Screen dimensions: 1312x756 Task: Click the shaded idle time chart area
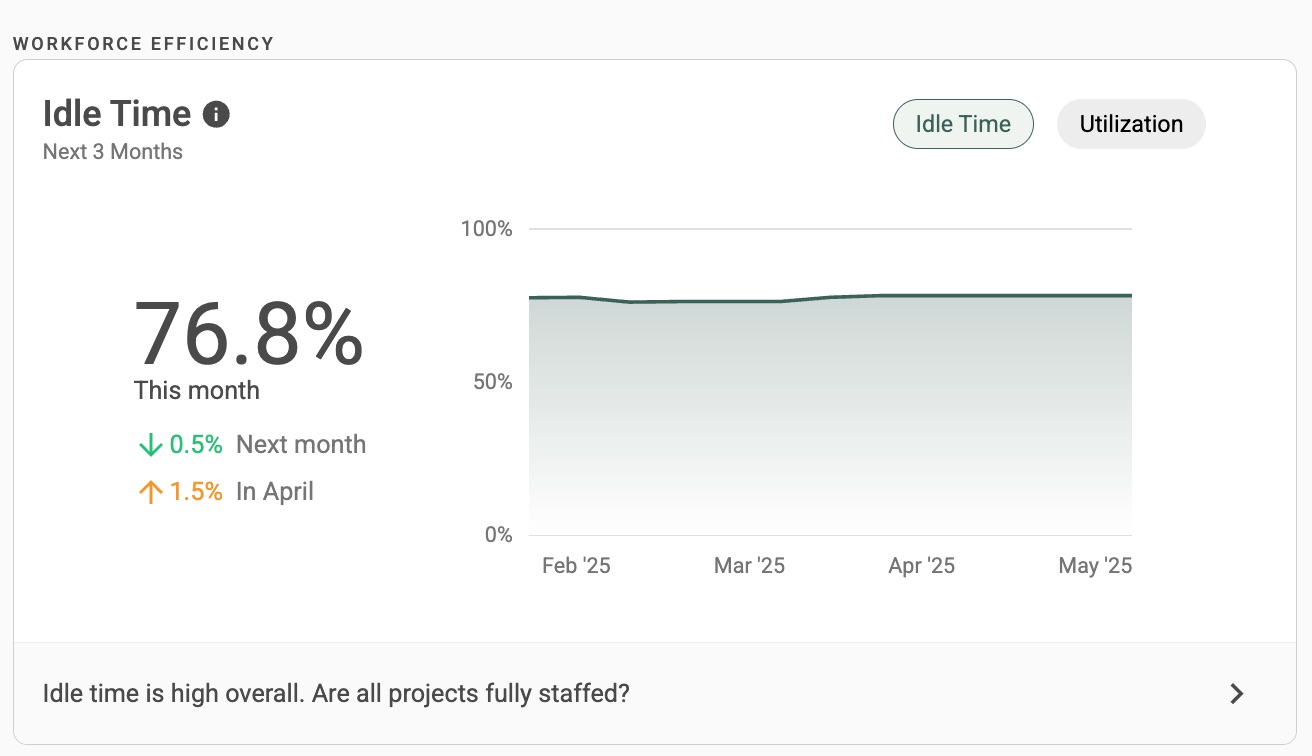[830, 415]
